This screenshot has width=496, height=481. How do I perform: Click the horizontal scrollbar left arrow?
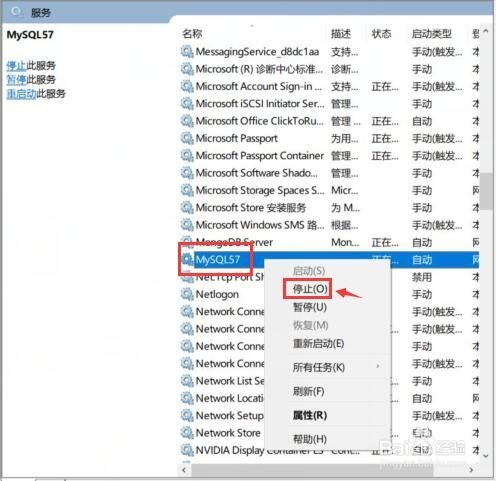[x=184, y=470]
